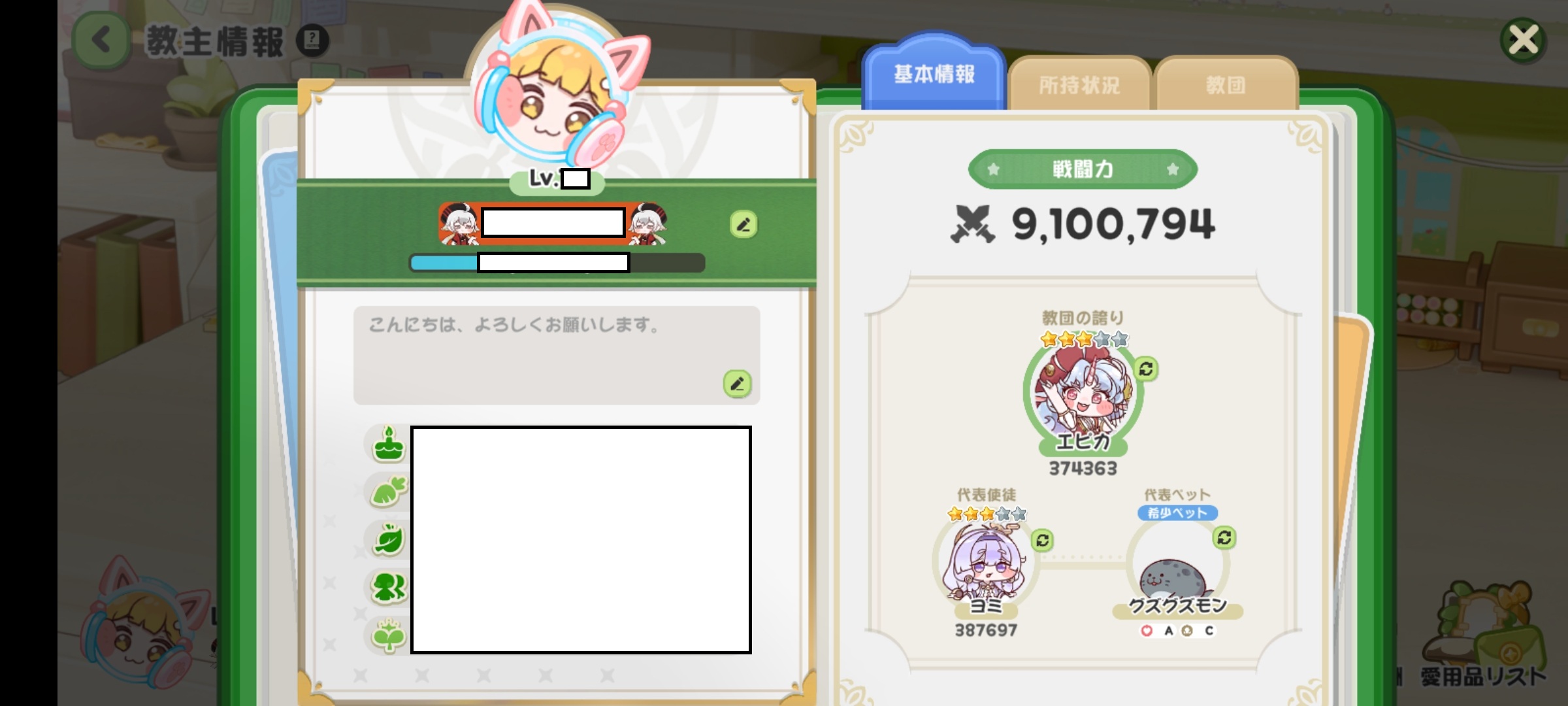Swap the 教団の誇り character エピカ
The height and width of the screenshot is (706, 1568).
click(x=1146, y=369)
